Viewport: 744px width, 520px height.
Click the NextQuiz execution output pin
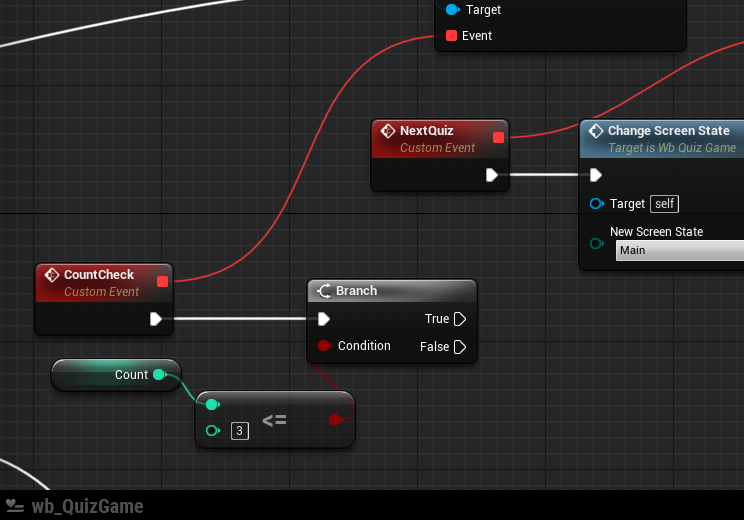492,175
